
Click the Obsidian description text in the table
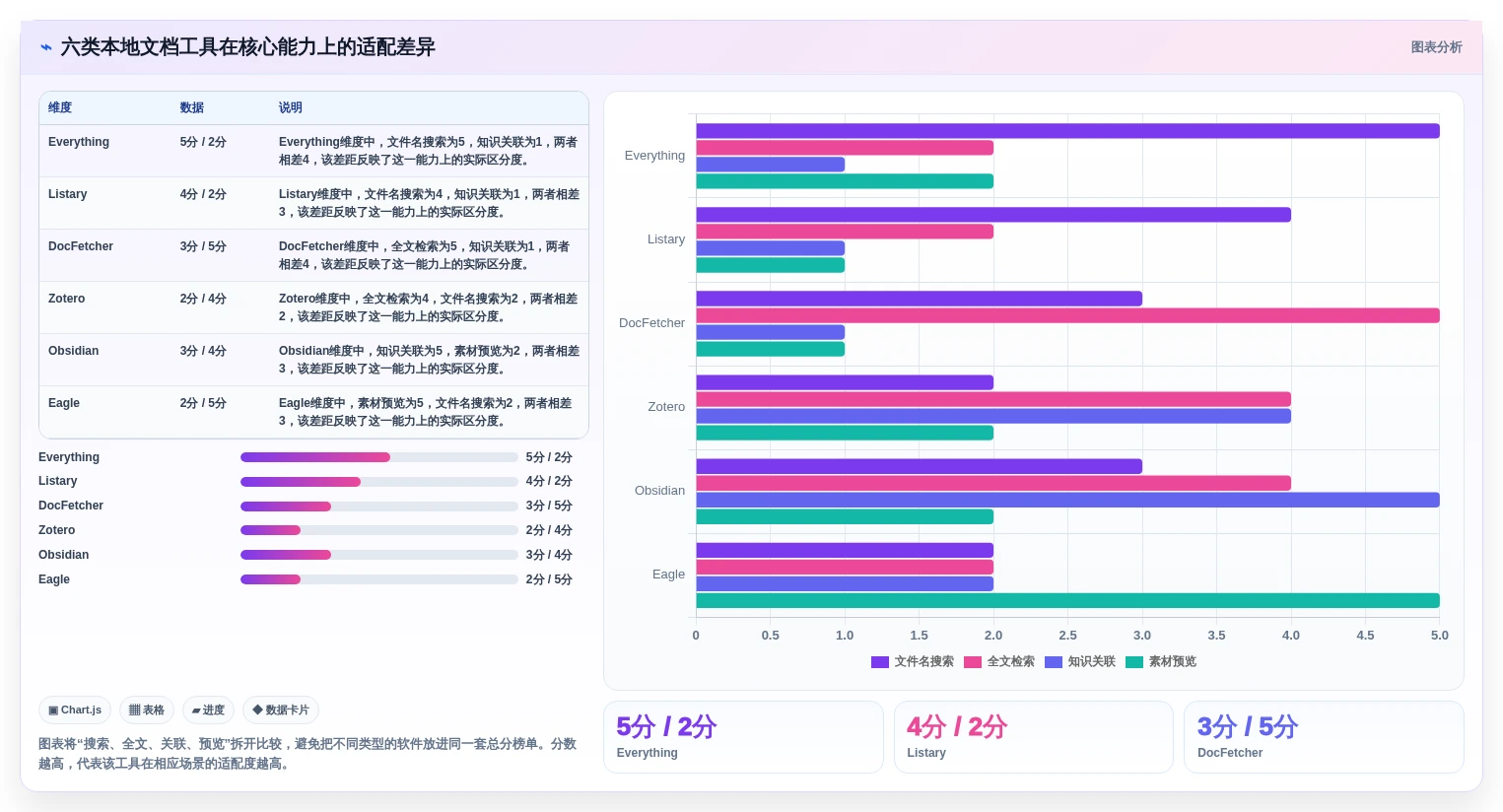pos(429,360)
